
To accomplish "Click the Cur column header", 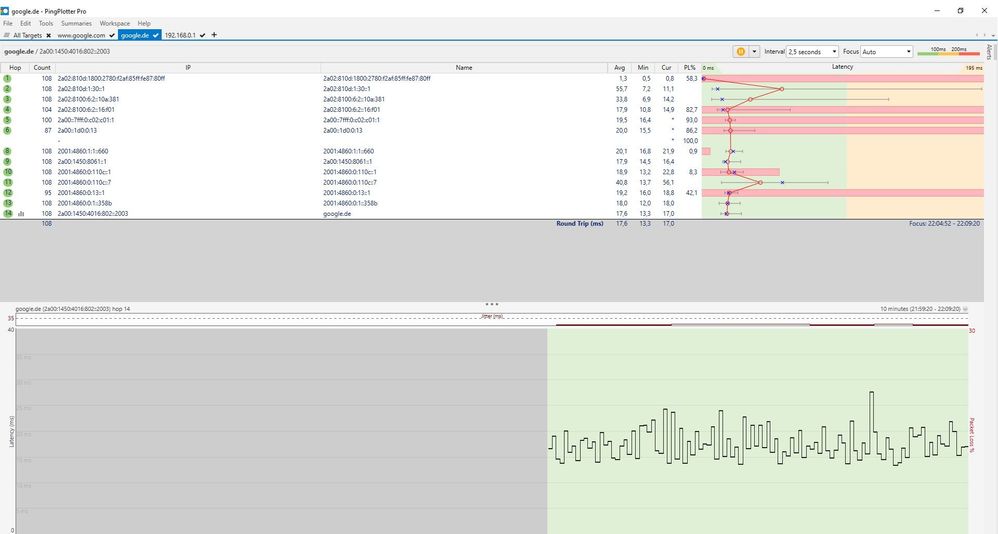I will pyautogui.click(x=666, y=67).
